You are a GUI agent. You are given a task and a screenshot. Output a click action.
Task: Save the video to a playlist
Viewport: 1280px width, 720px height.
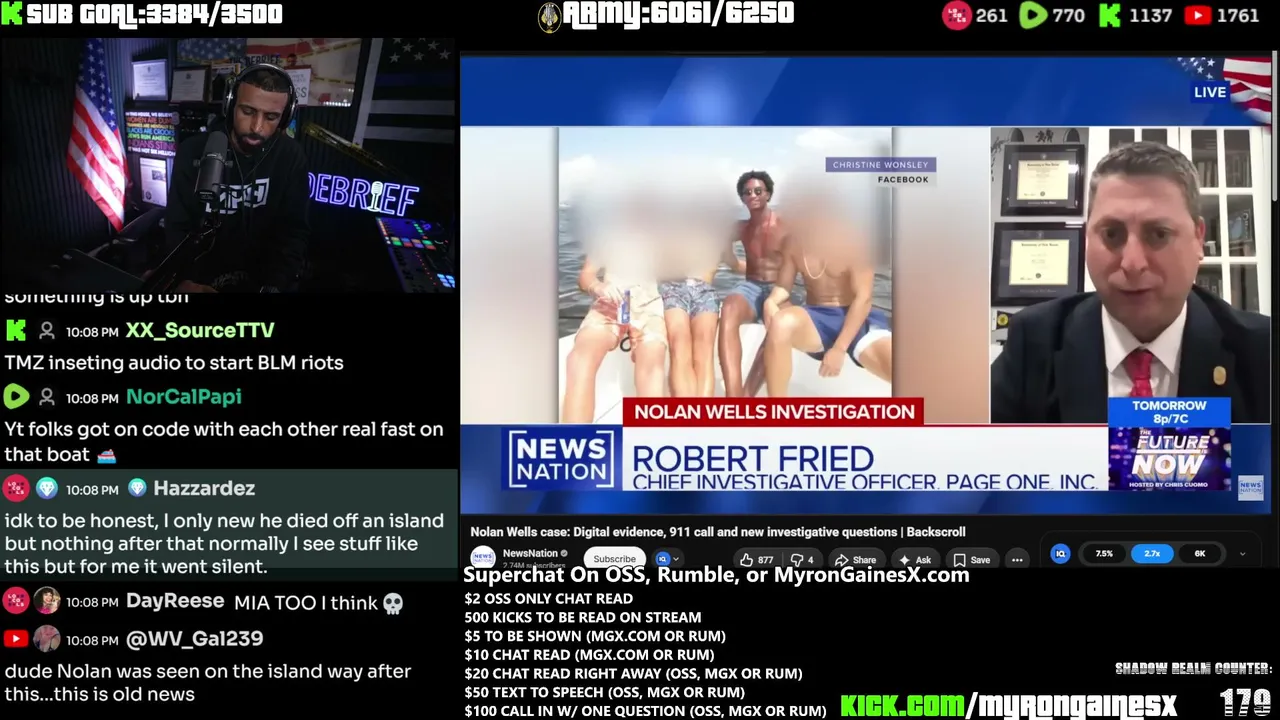coord(972,560)
